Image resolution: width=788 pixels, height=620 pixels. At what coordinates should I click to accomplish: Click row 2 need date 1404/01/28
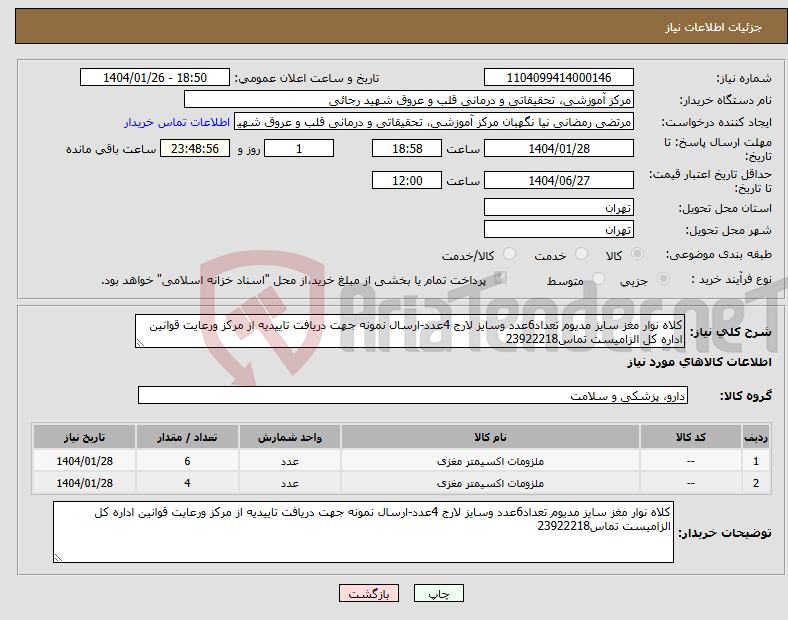[x=84, y=483]
